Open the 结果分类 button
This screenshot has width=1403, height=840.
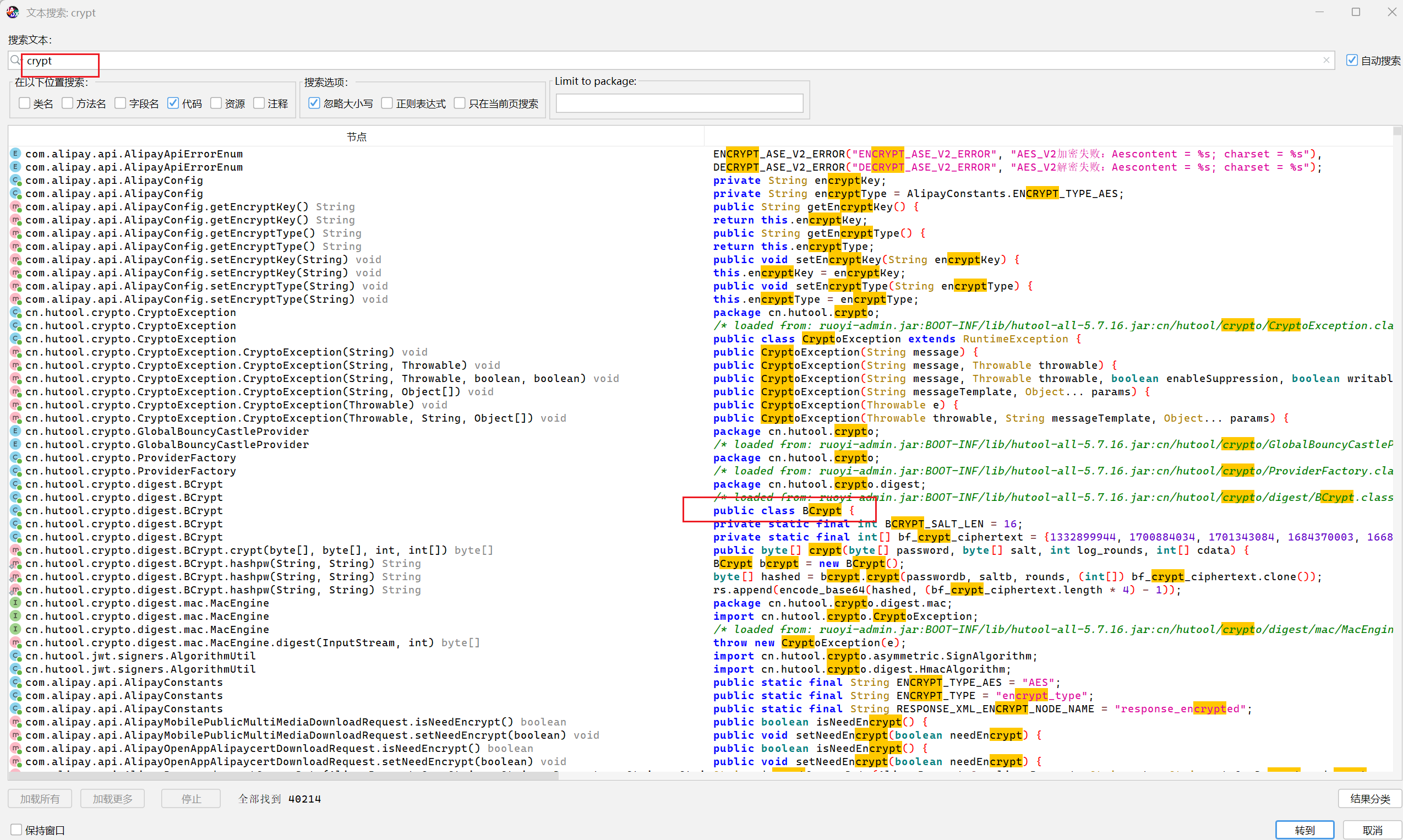[x=1369, y=799]
